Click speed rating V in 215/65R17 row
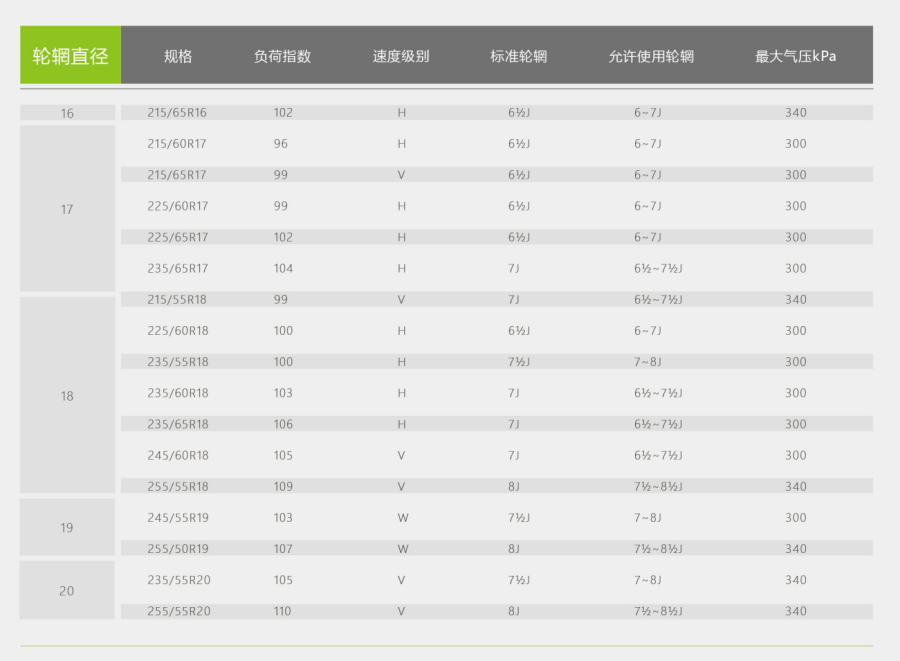The width and height of the screenshot is (900, 661). (401, 175)
